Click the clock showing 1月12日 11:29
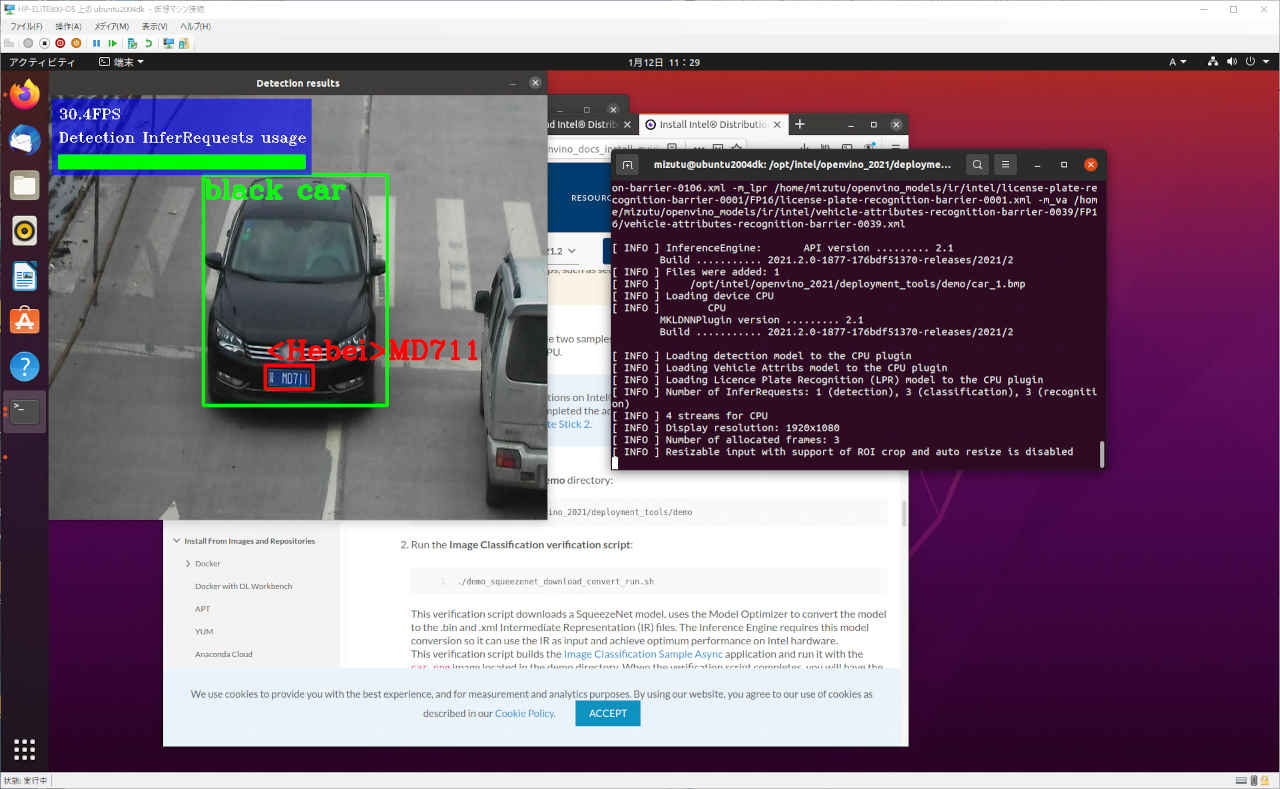 pyautogui.click(x=664, y=62)
